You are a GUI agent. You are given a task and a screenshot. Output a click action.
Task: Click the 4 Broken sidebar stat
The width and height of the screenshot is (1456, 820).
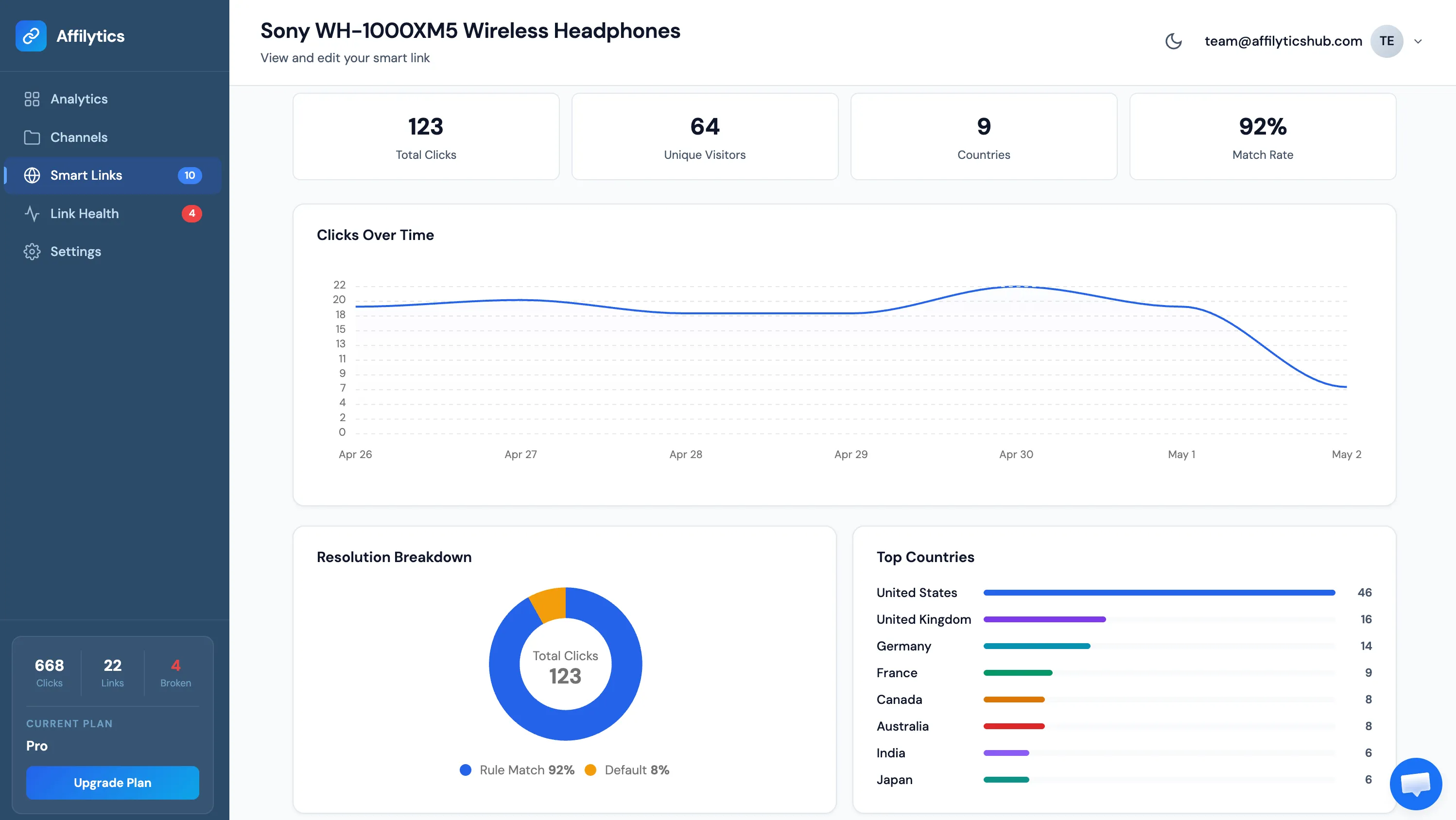pyautogui.click(x=176, y=672)
